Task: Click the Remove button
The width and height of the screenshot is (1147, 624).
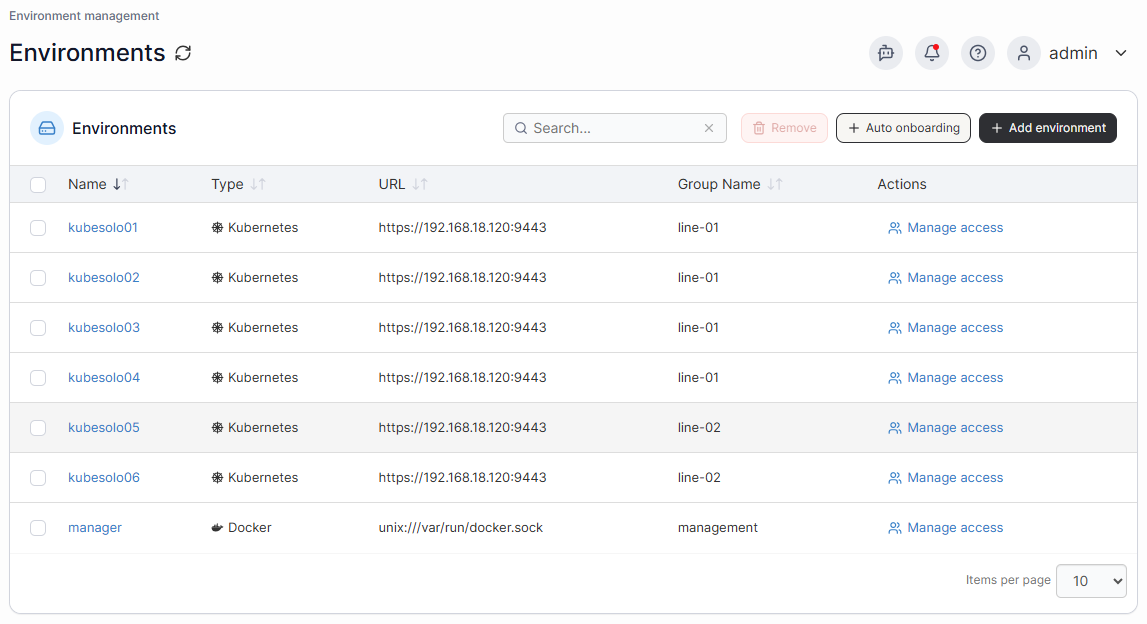Action: point(784,128)
